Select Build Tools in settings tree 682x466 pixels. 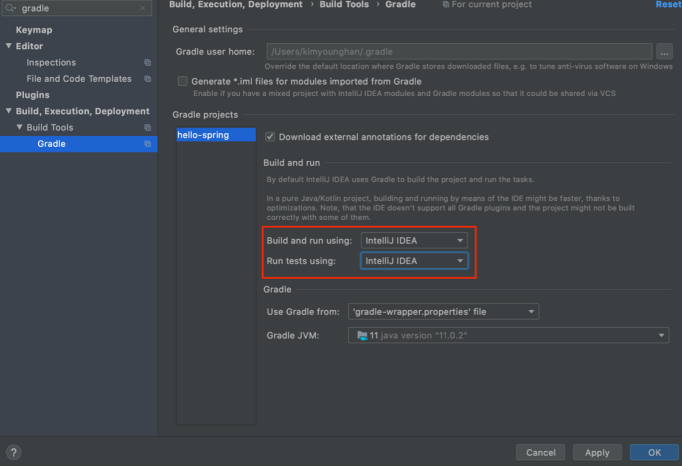(x=50, y=127)
